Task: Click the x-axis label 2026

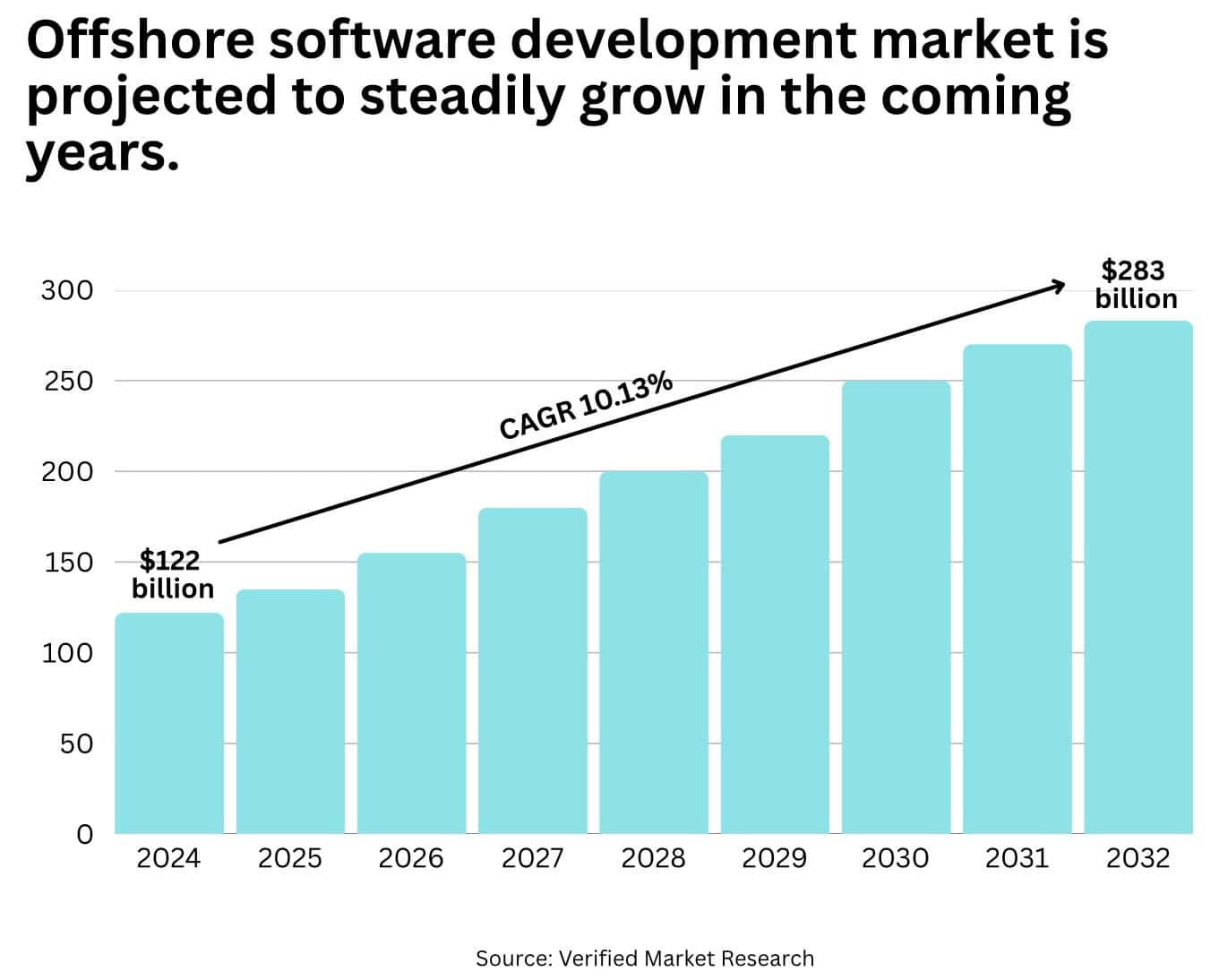Action: [411, 858]
